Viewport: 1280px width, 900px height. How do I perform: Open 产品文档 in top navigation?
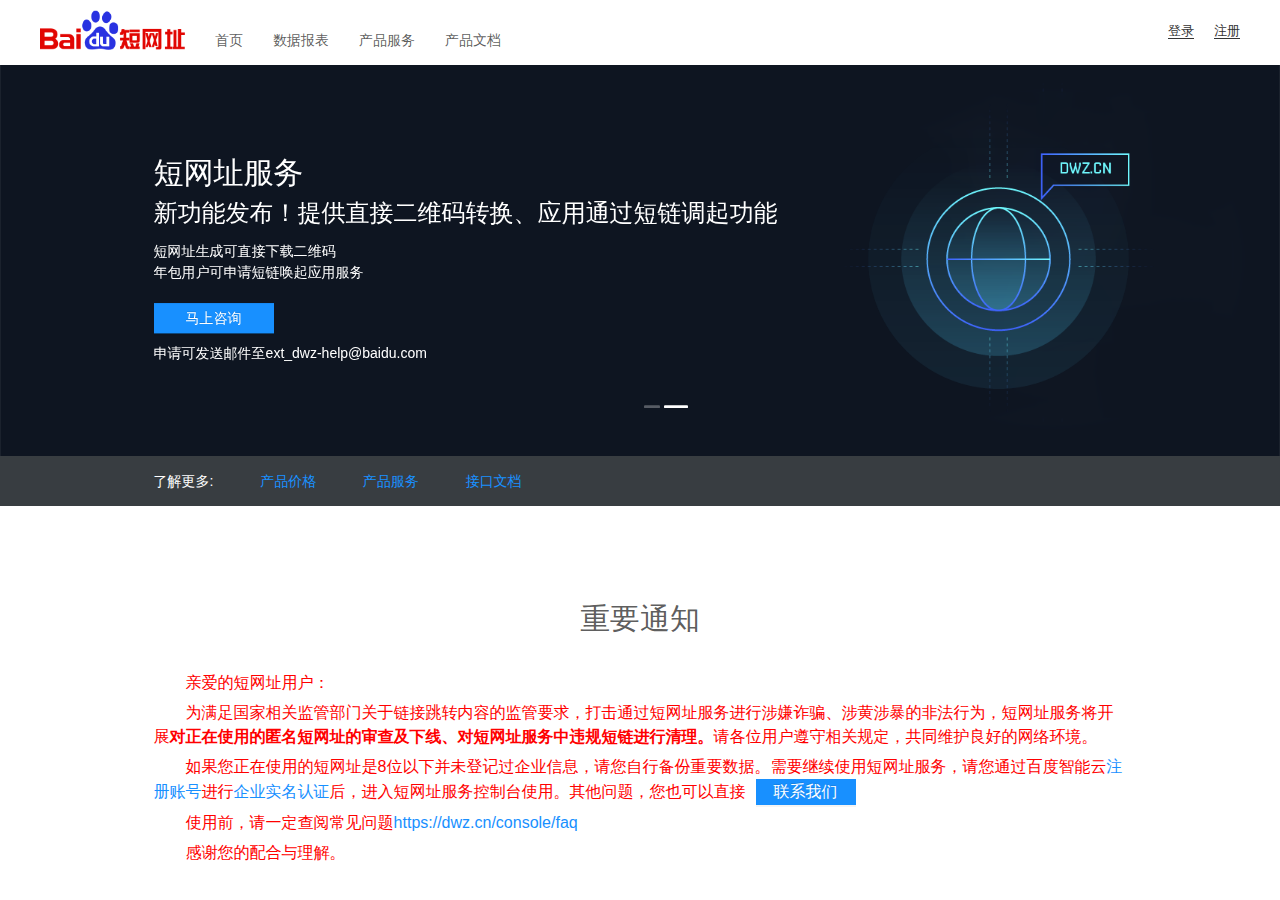coord(473,40)
